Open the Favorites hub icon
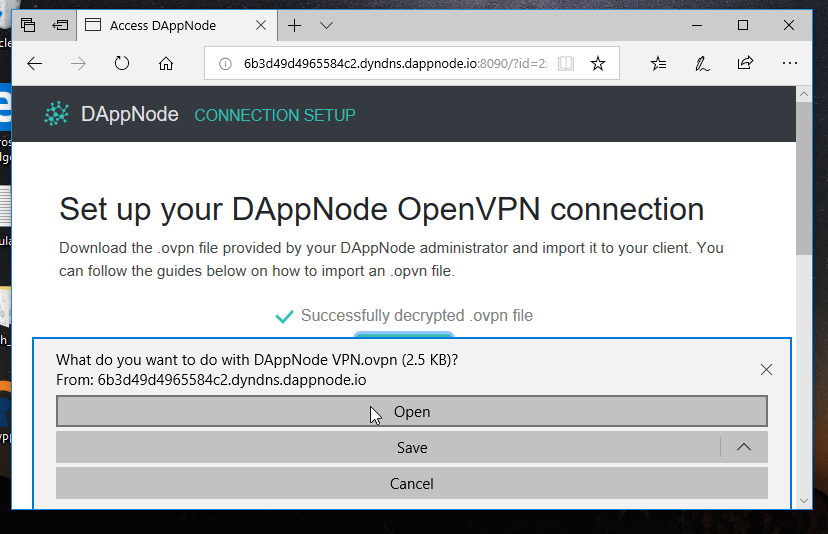The image size is (828, 534). click(x=658, y=64)
